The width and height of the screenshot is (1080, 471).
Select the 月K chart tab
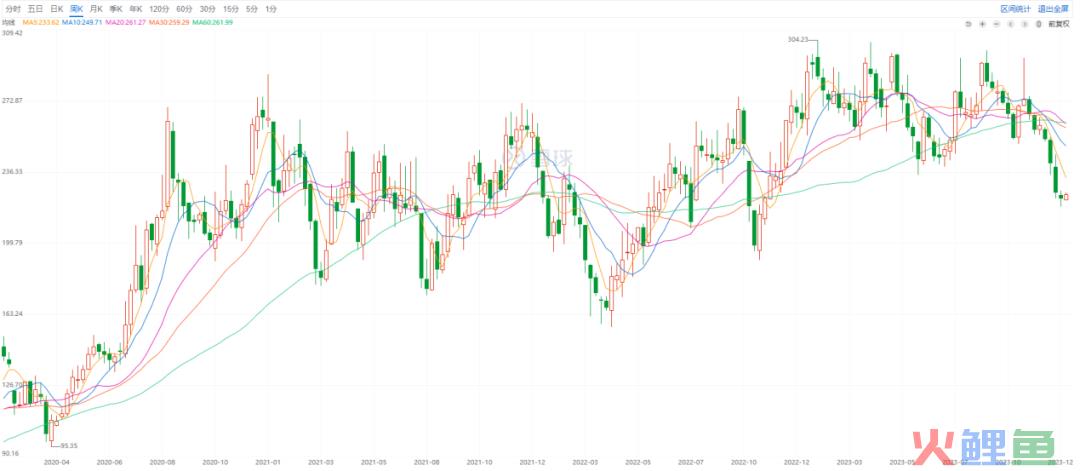96,9
